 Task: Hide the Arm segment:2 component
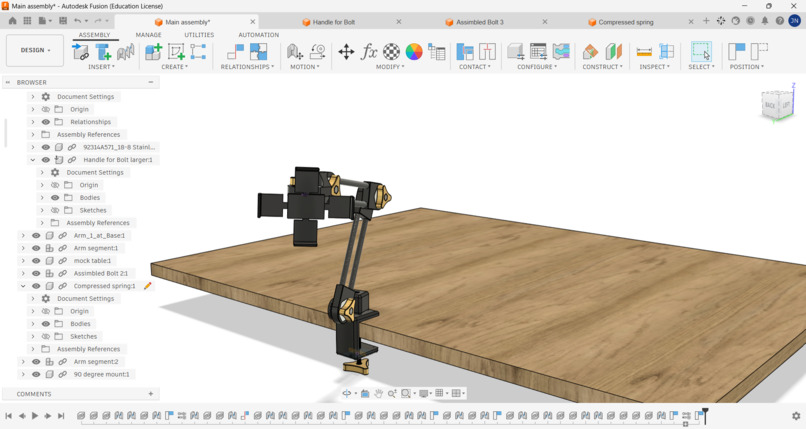tap(36, 362)
